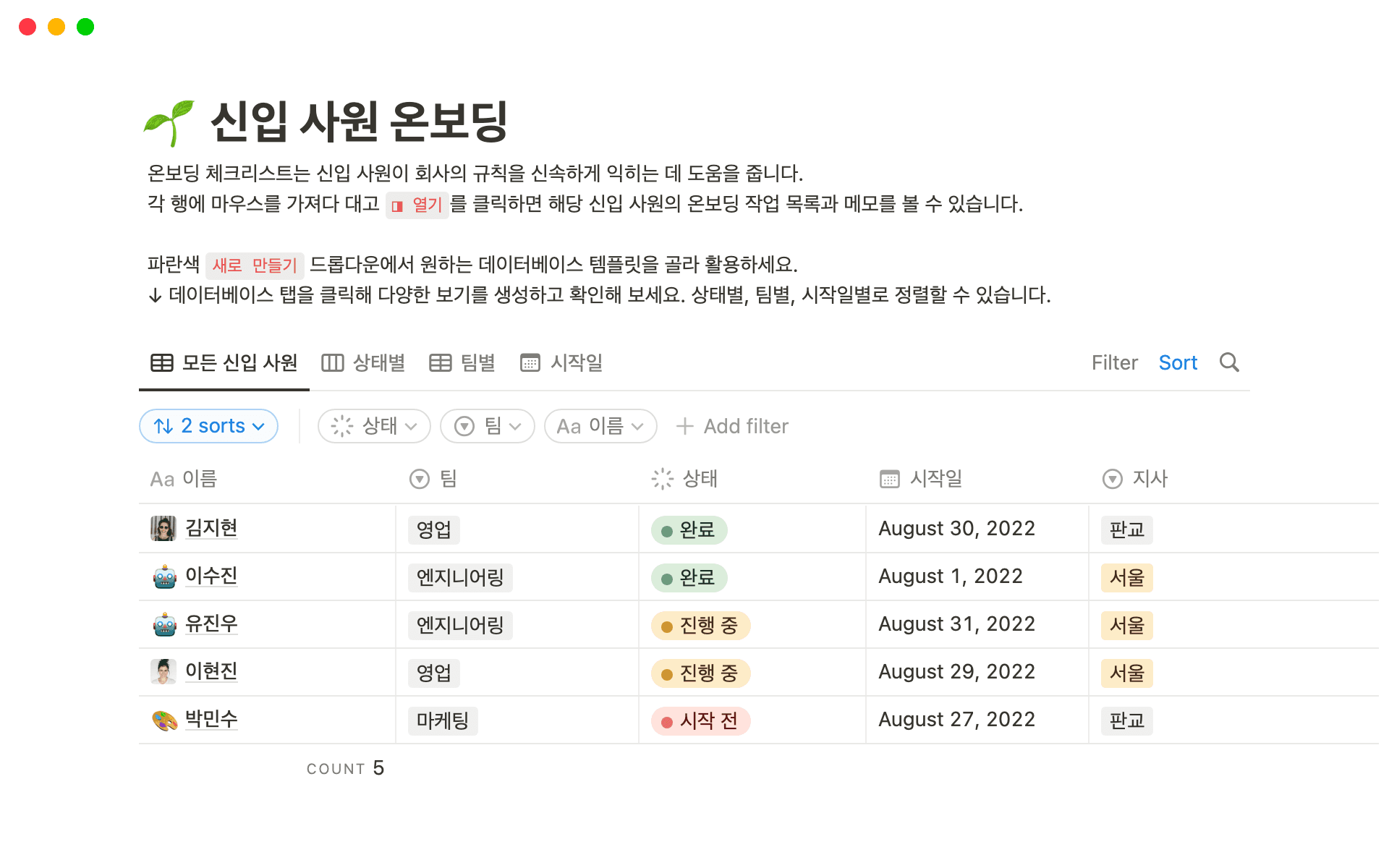Switch to the 팀별 tab

coord(462,362)
